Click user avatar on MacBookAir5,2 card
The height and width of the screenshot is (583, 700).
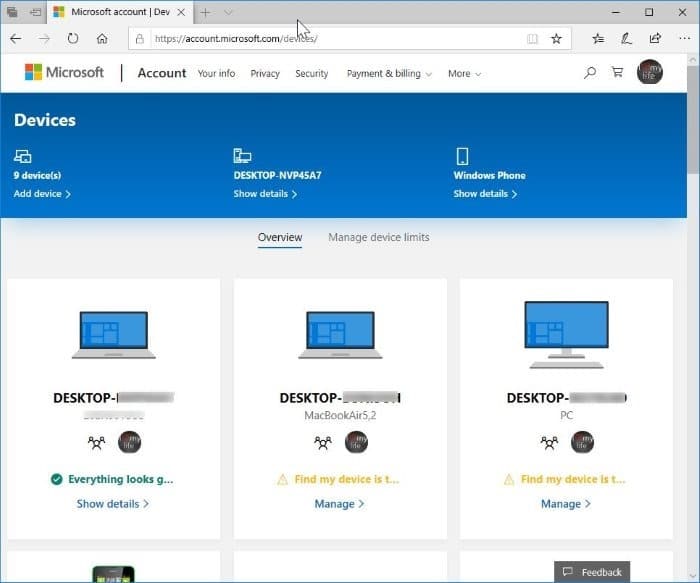356,442
